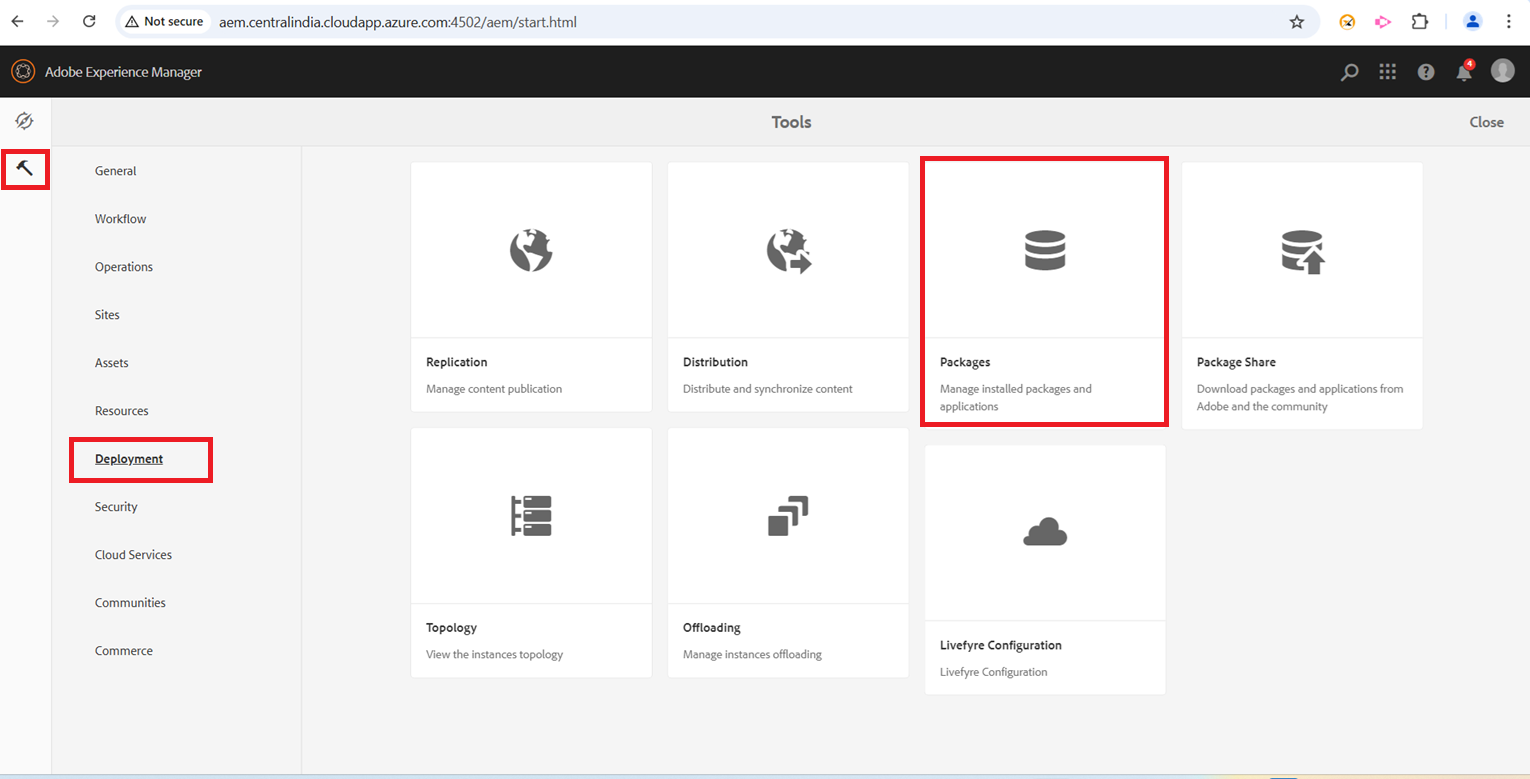
Task: Open the Package Share card title
Action: click(x=1236, y=362)
